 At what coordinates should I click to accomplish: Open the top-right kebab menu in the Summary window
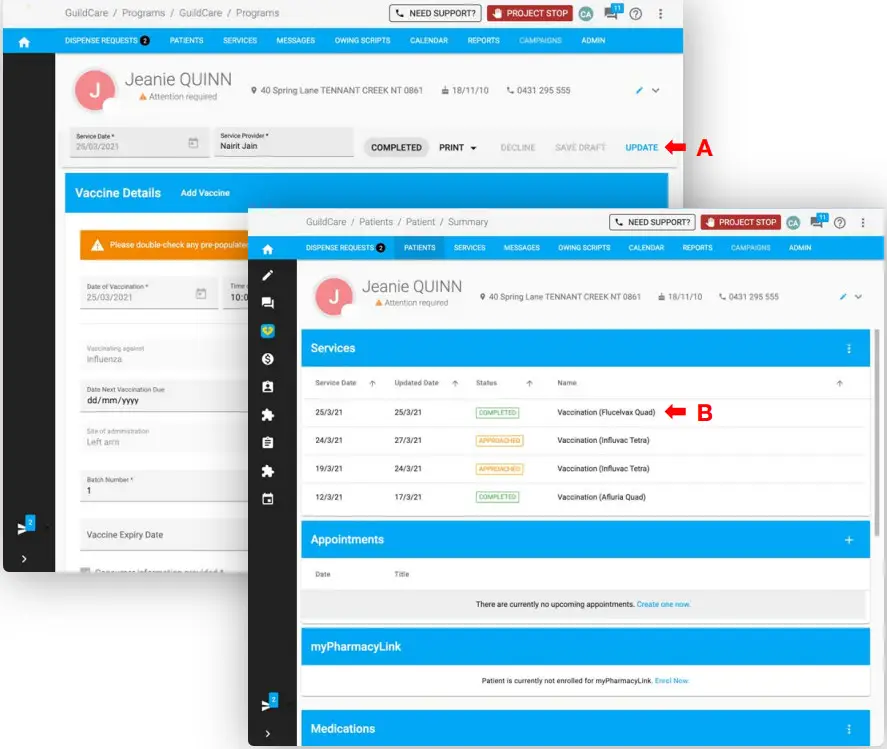click(863, 222)
